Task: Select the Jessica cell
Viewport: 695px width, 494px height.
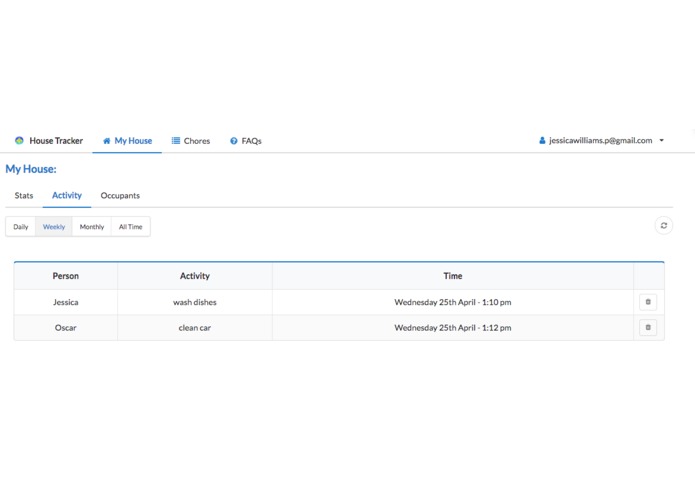Action: point(66,302)
